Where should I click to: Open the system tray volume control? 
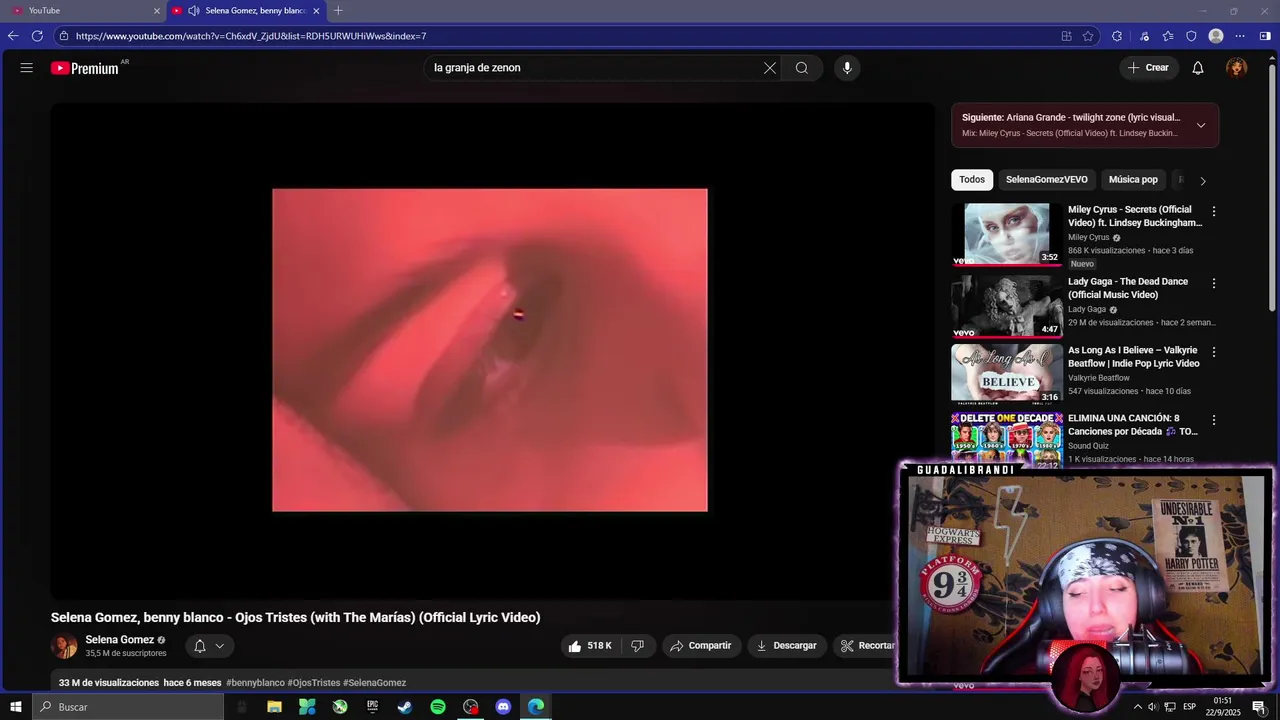point(1152,707)
